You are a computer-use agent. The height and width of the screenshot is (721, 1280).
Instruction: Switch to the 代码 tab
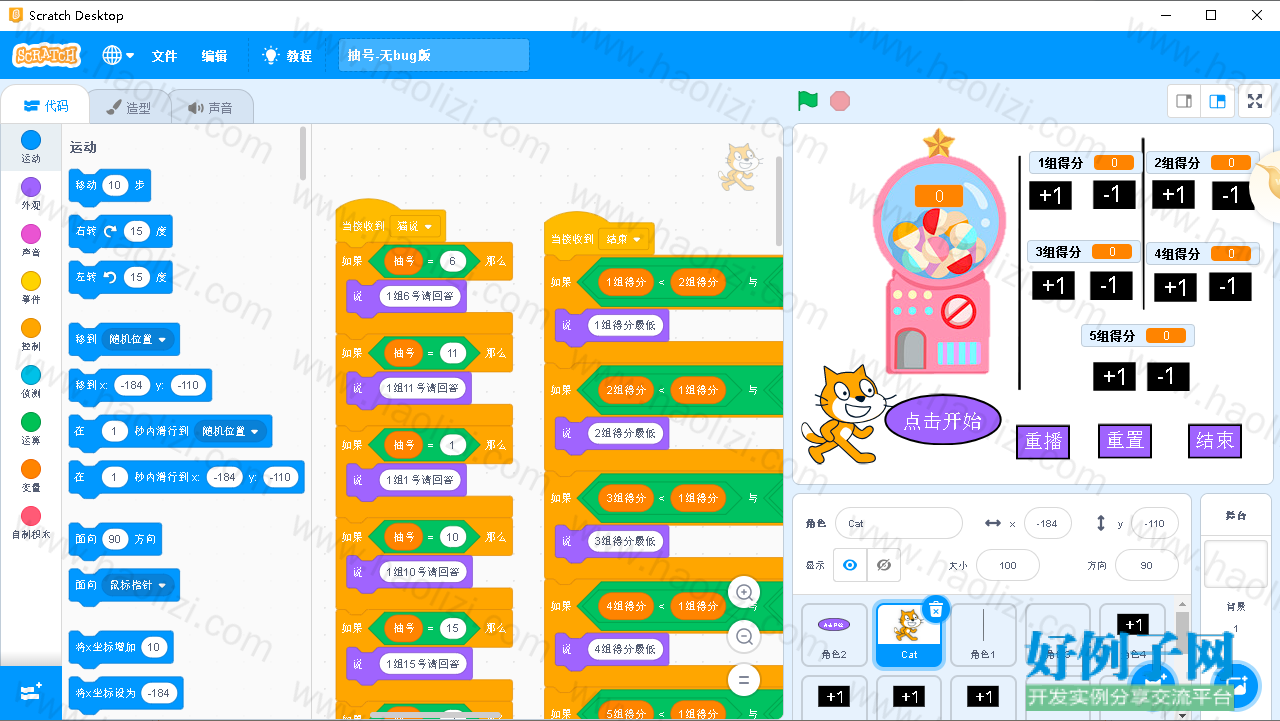[46, 106]
